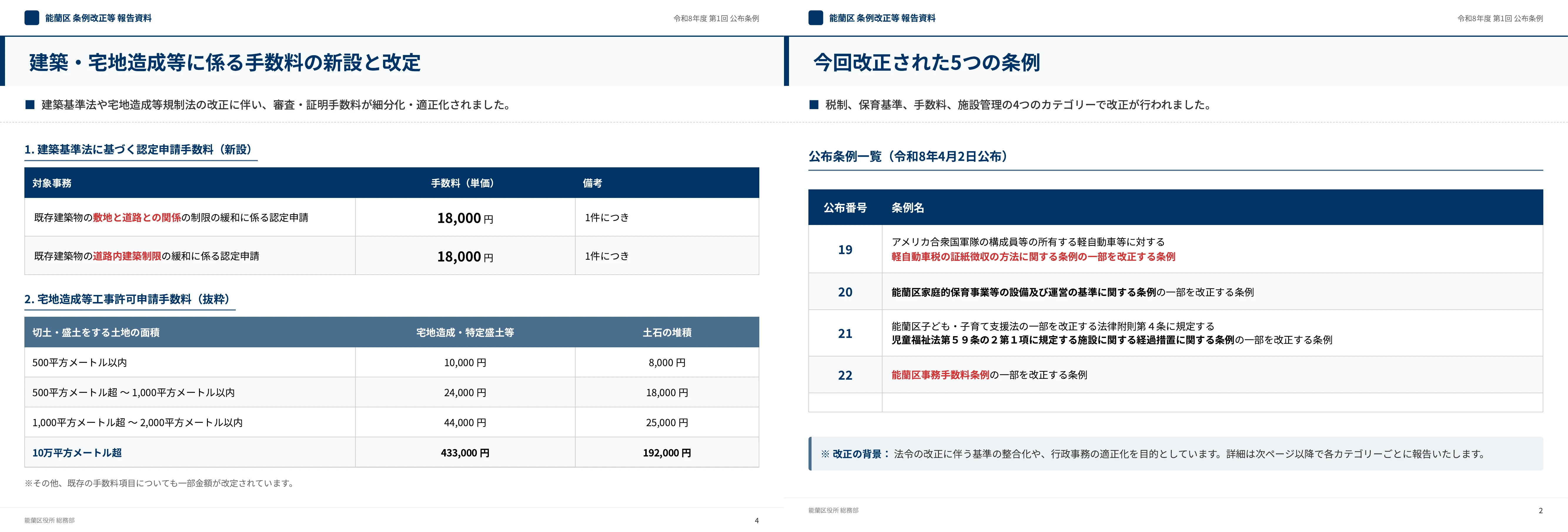Click the 10,000 円 cell

click(465, 362)
